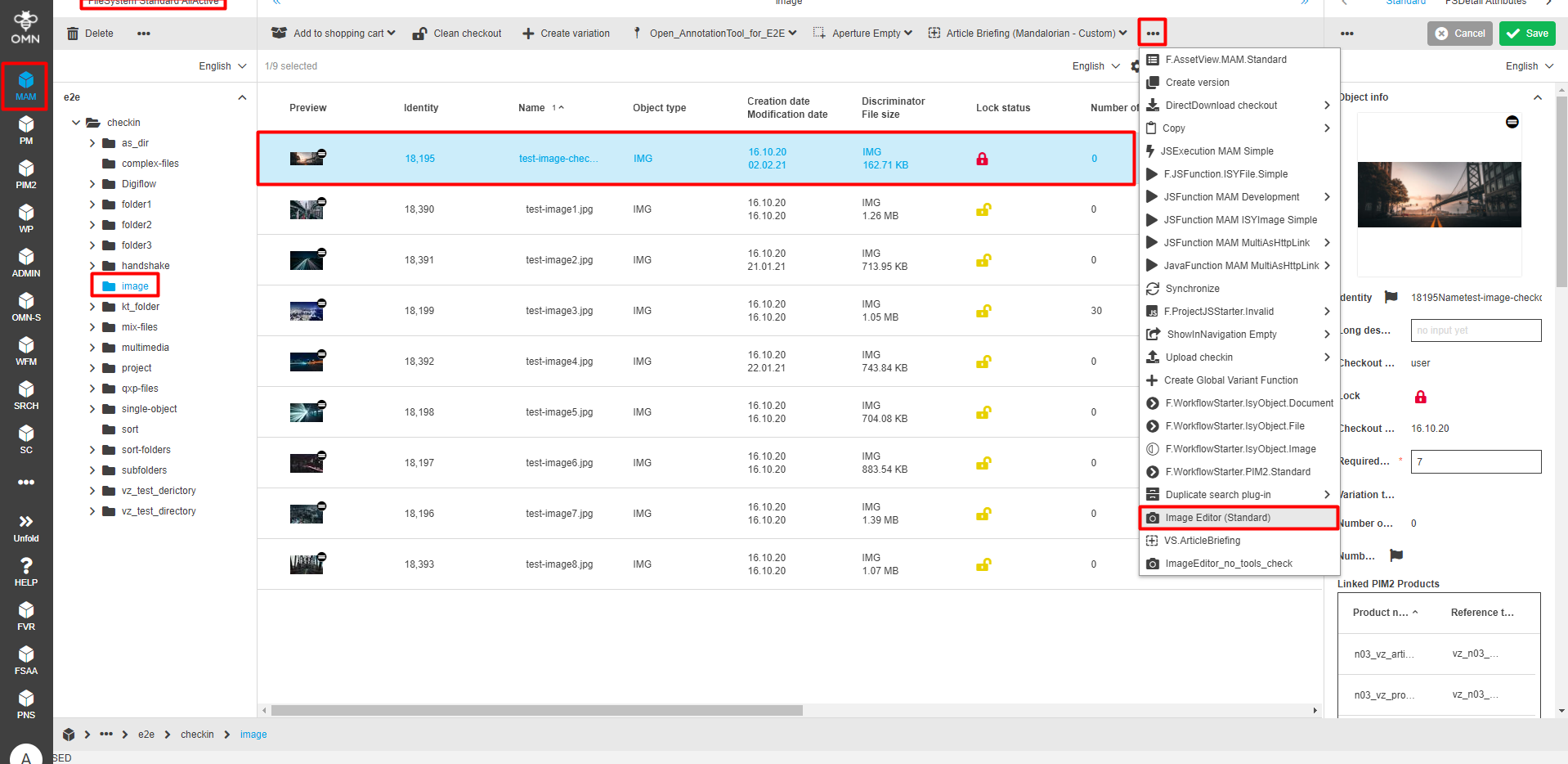Click the Required field input box
Viewport: 1568px width, 764px height.
(x=1475, y=461)
